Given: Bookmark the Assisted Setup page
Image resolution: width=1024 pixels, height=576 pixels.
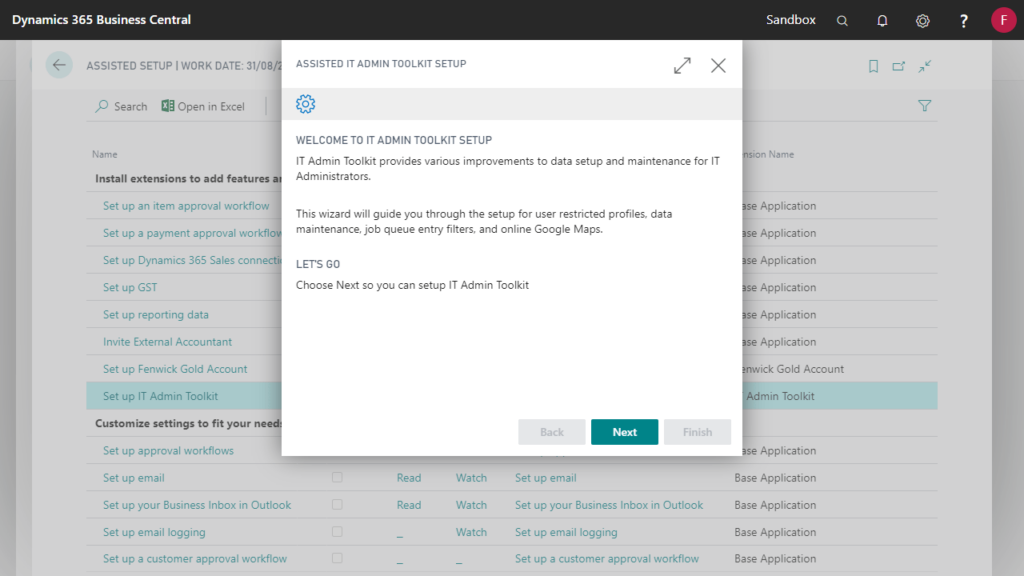Looking at the screenshot, I should 873,65.
